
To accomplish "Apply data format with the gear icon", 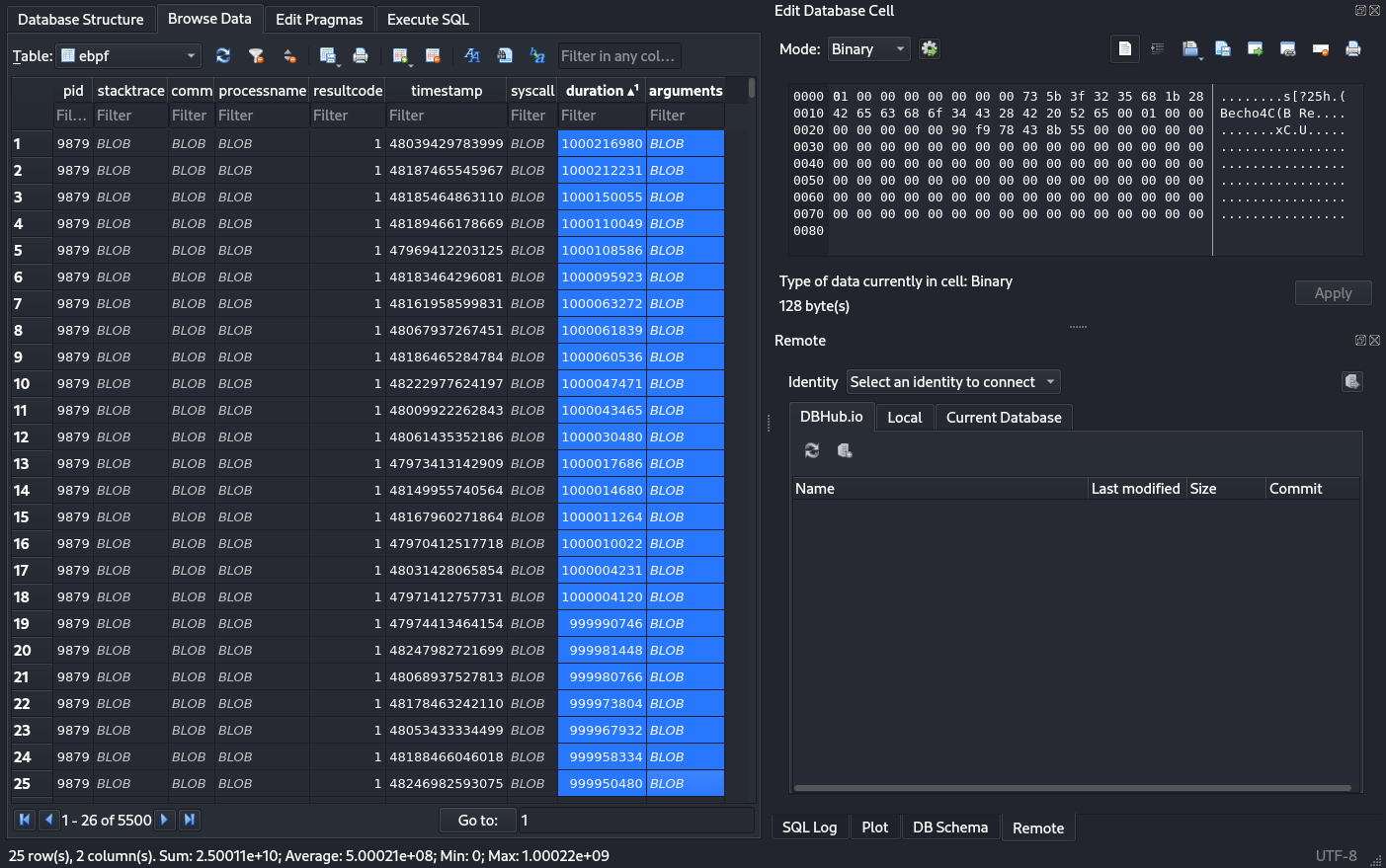I will click(930, 48).
